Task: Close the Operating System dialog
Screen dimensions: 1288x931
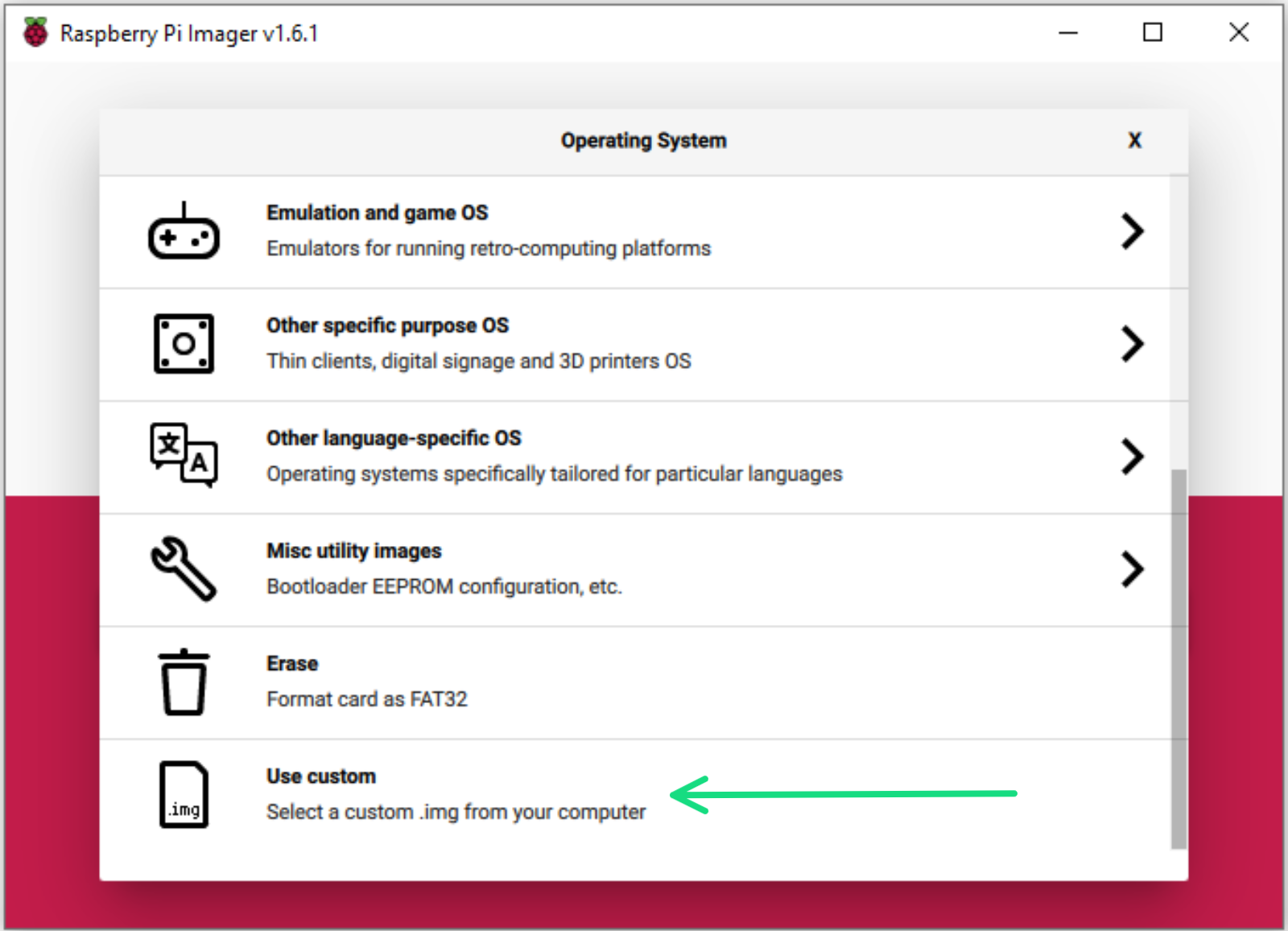Action: [1134, 141]
